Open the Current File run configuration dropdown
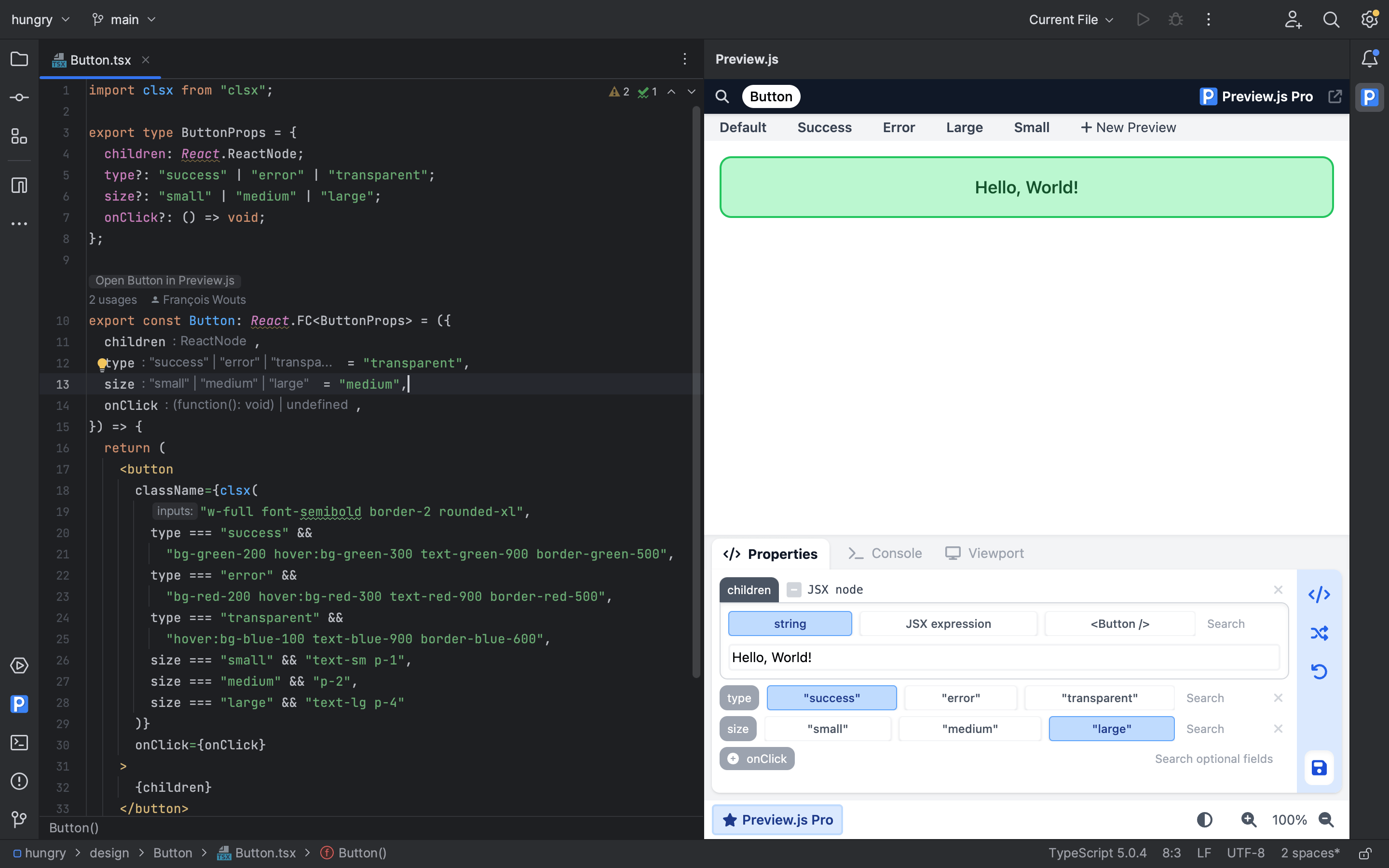This screenshot has height=868, width=1389. point(1070,19)
